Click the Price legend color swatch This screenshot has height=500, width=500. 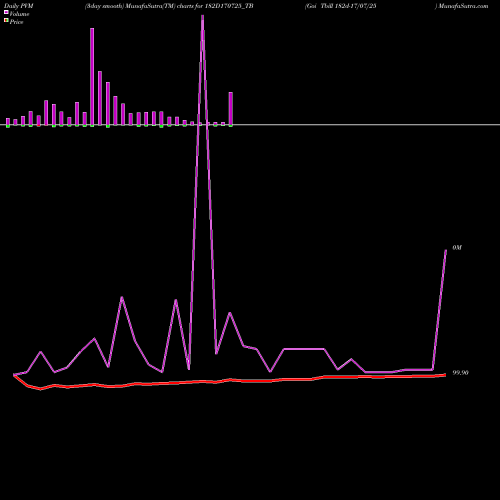pyautogui.click(x=6, y=21)
